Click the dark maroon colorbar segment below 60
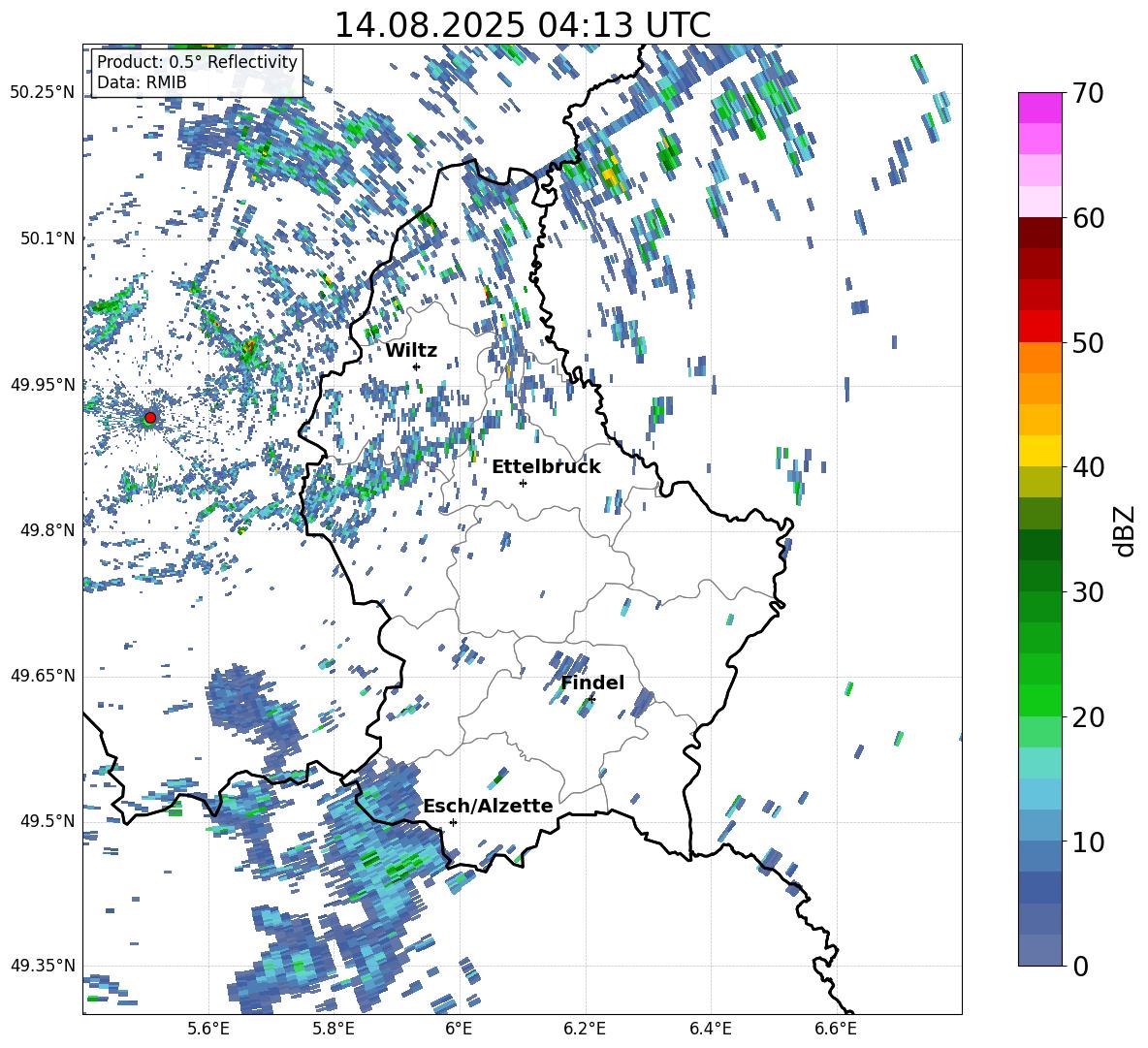The width and height of the screenshot is (1148, 1048). [x=1039, y=234]
